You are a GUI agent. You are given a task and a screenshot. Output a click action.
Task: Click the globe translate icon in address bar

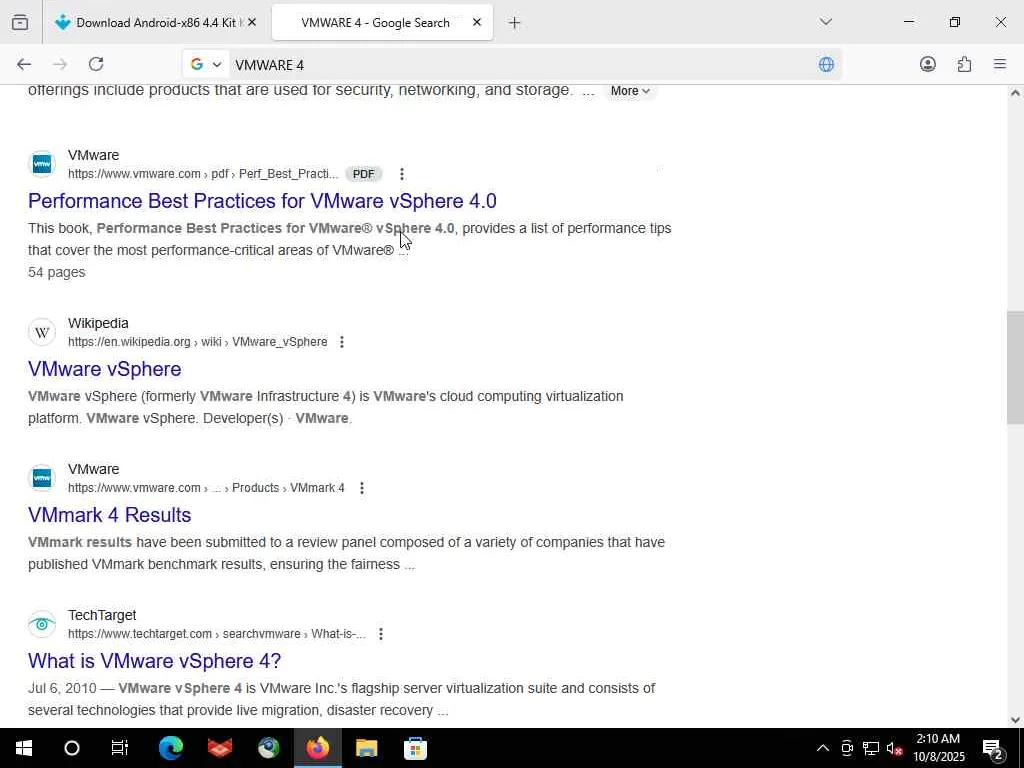pyautogui.click(x=826, y=64)
